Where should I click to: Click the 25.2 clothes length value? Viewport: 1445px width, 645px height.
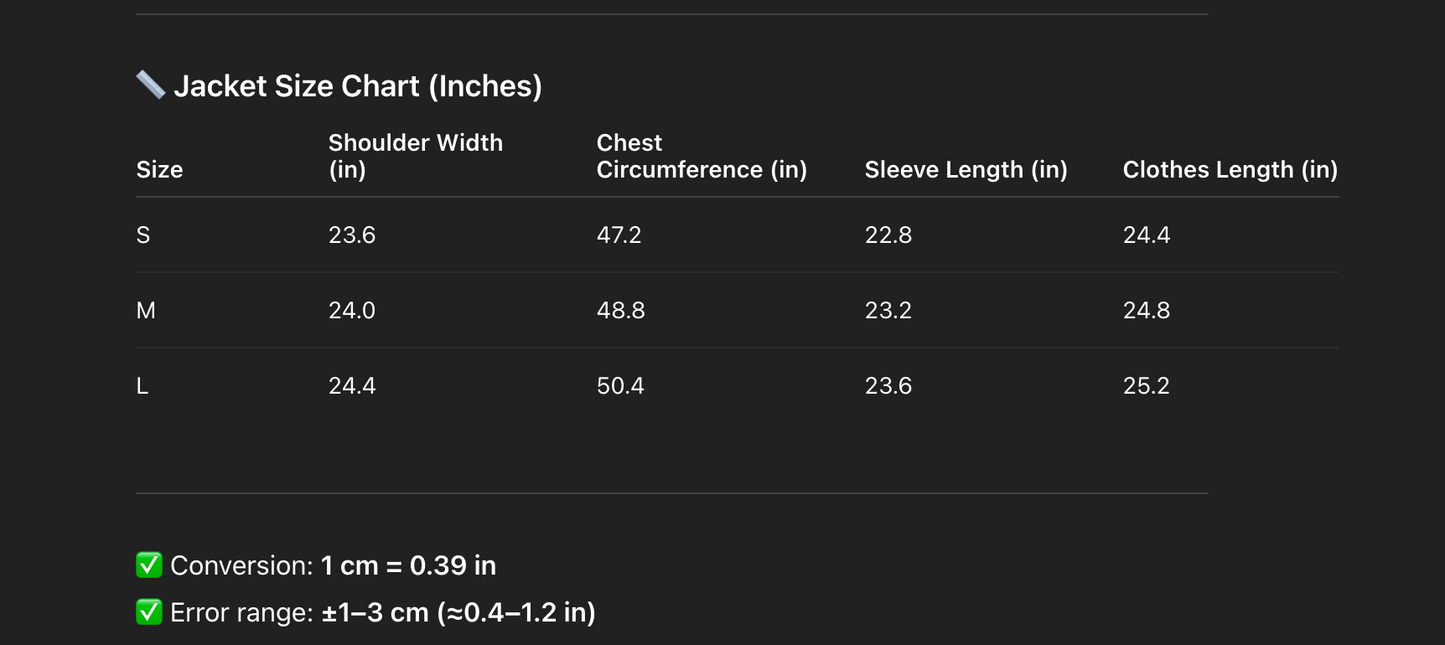1146,386
